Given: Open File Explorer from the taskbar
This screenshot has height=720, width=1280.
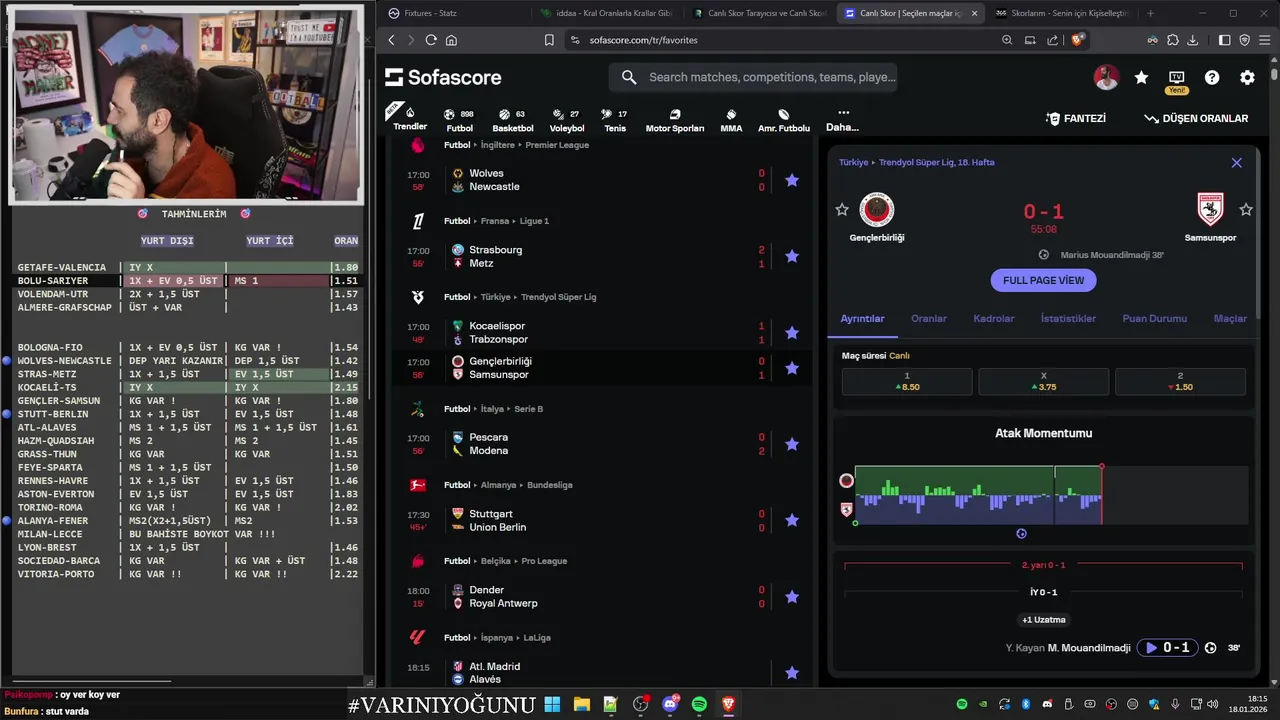Looking at the screenshot, I should tap(581, 705).
